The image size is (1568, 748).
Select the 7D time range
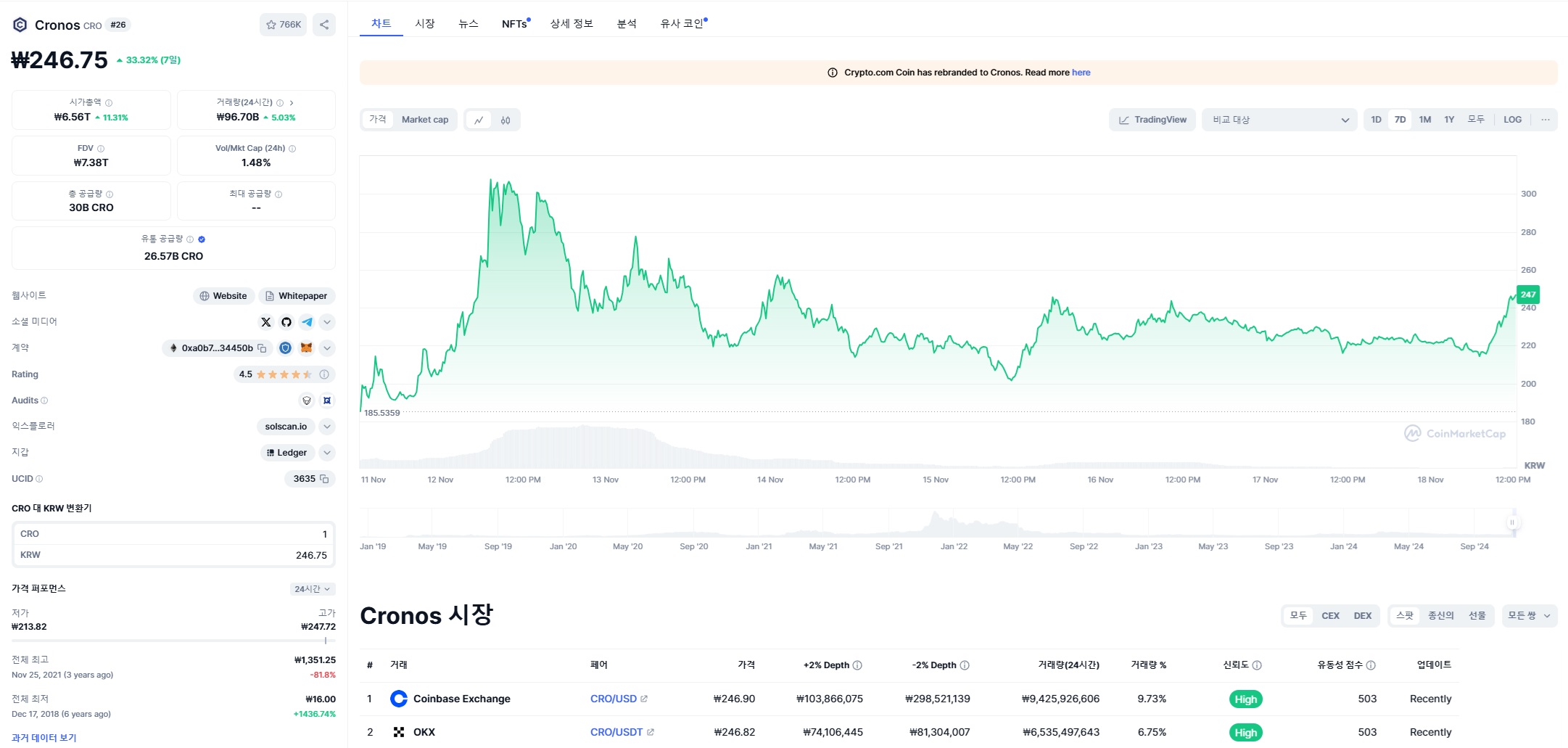(x=1400, y=120)
